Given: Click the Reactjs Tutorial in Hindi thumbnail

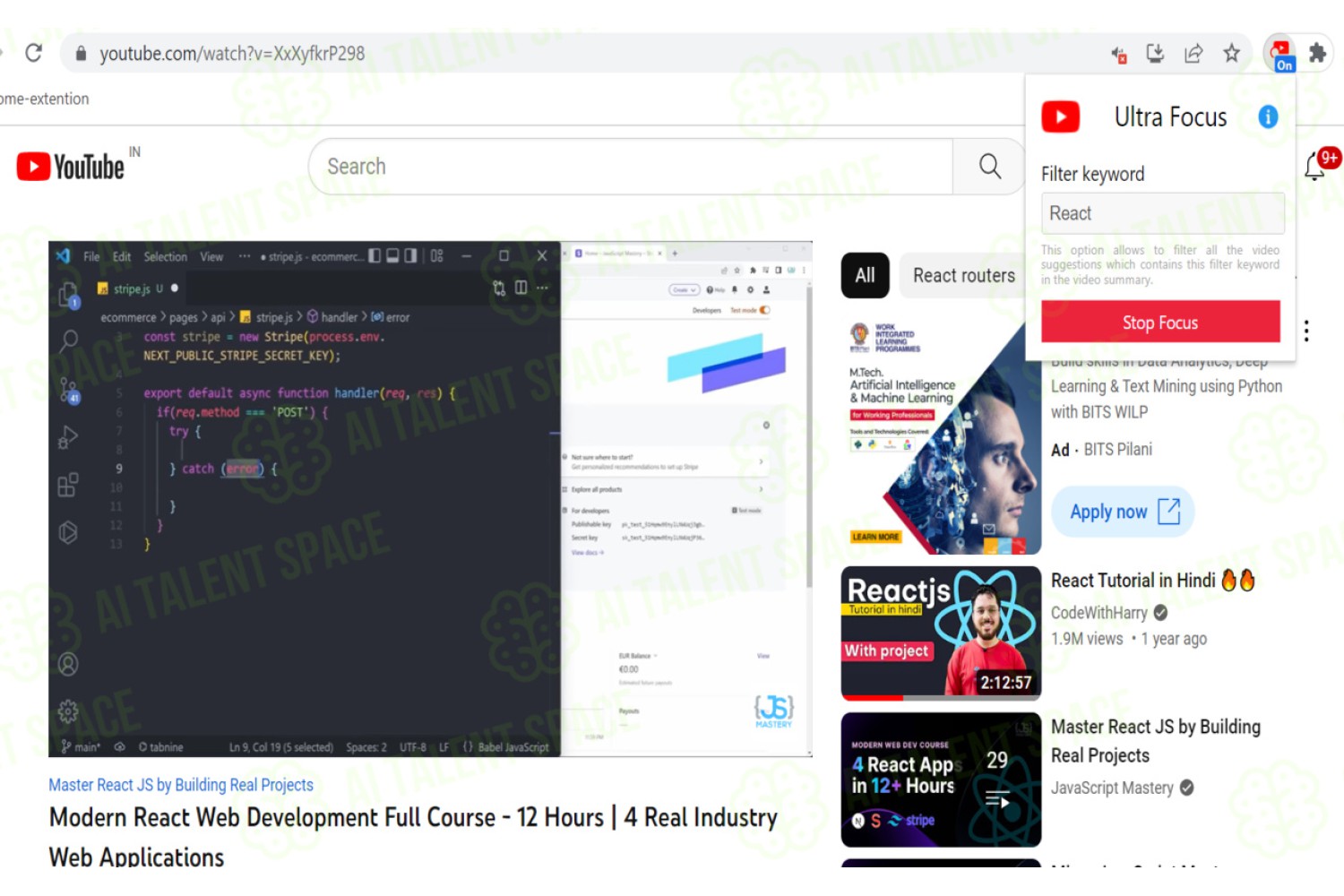Looking at the screenshot, I should point(941,633).
